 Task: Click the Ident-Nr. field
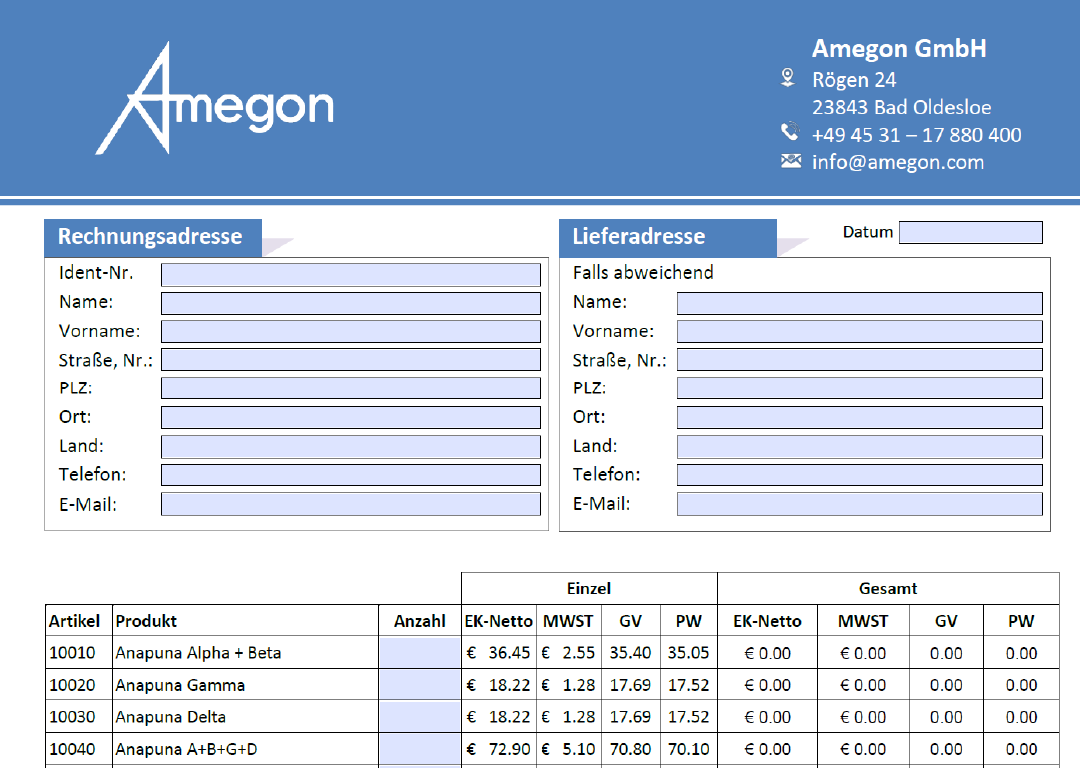(x=350, y=274)
